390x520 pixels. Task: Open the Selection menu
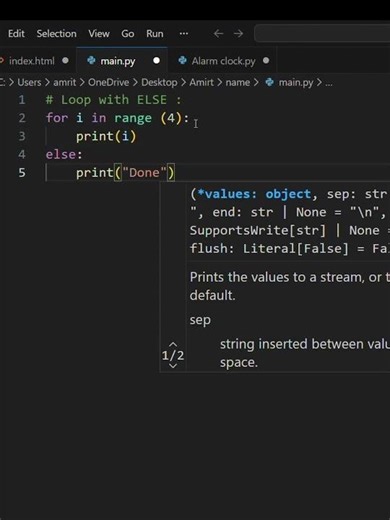pyautogui.click(x=56, y=34)
